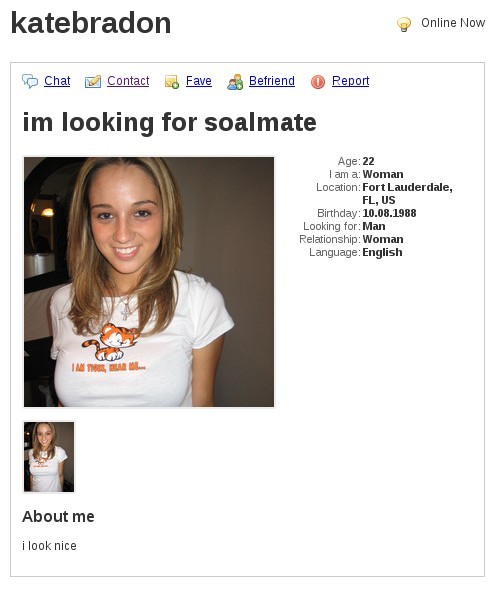Click the Befriend people icon
Image resolution: width=503 pixels, height=590 pixels.
click(235, 82)
